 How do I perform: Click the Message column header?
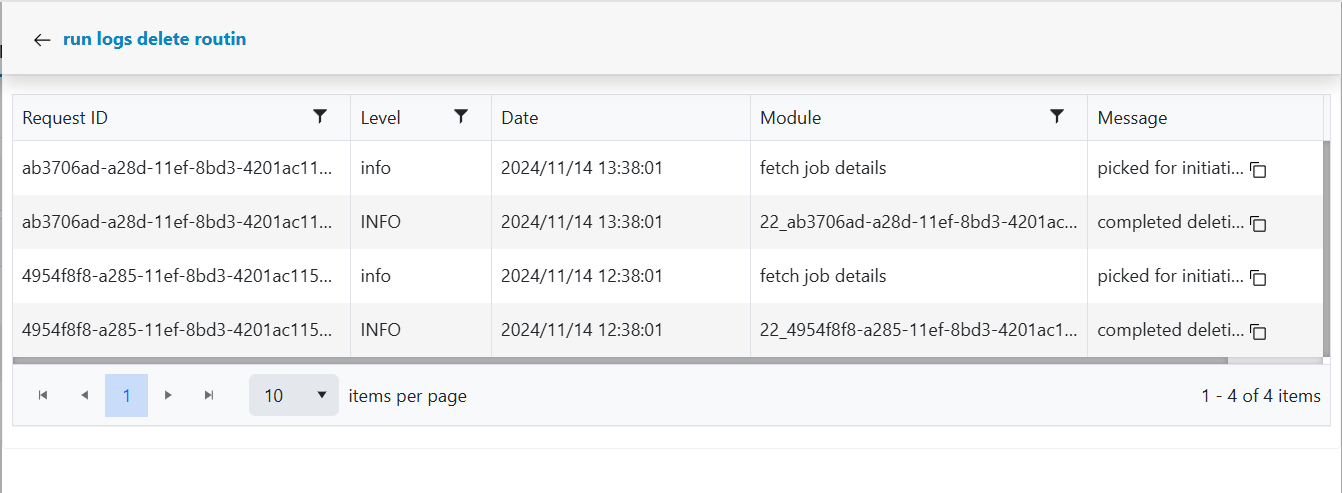tap(1132, 118)
